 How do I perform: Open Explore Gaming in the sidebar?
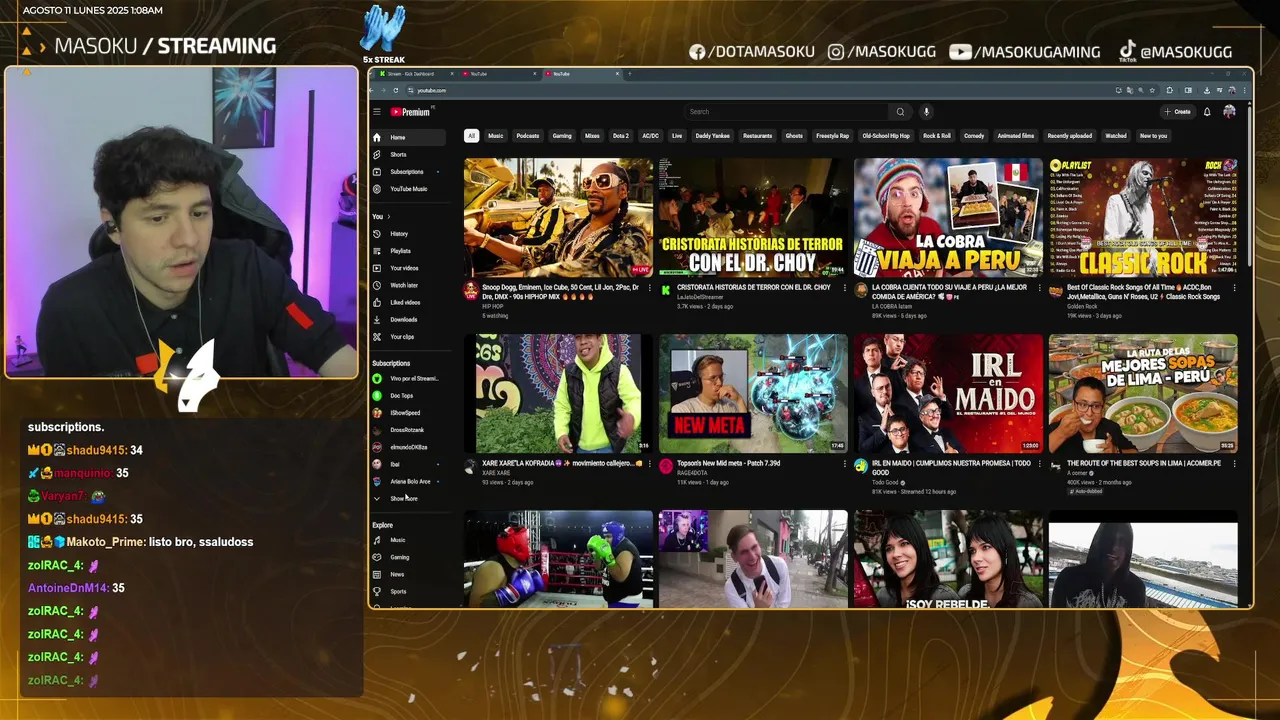click(x=408, y=557)
